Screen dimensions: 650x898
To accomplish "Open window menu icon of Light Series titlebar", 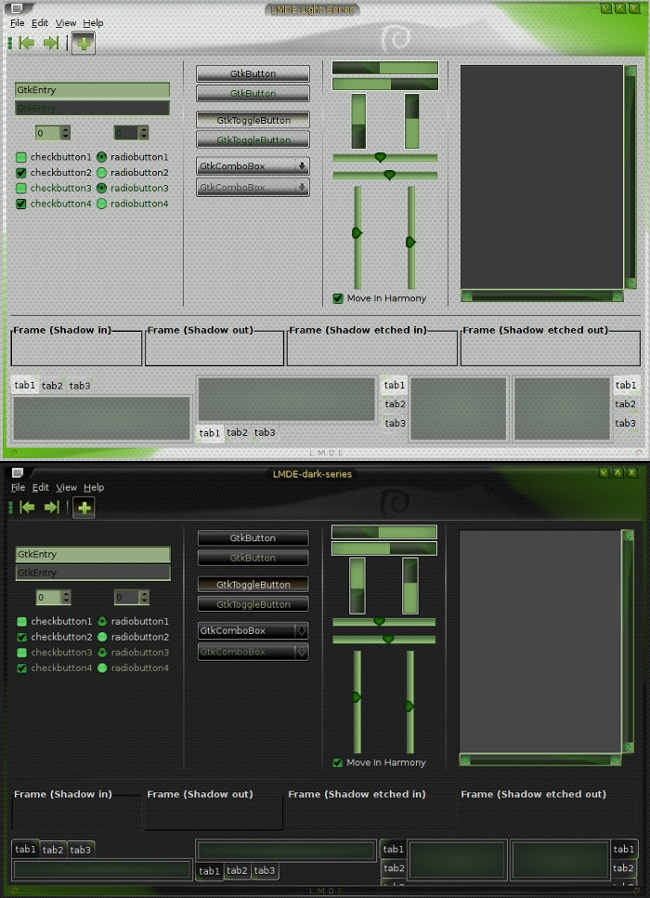I will click(x=17, y=9).
